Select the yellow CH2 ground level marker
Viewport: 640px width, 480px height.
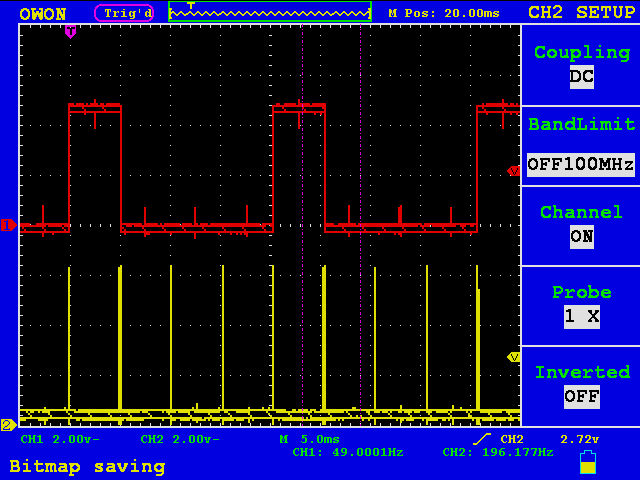(8, 425)
